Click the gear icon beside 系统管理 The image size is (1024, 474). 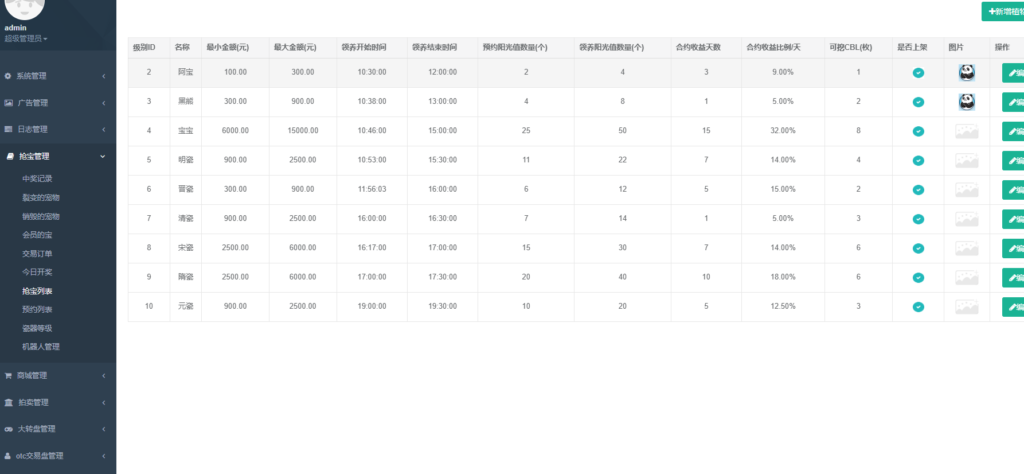(8, 76)
